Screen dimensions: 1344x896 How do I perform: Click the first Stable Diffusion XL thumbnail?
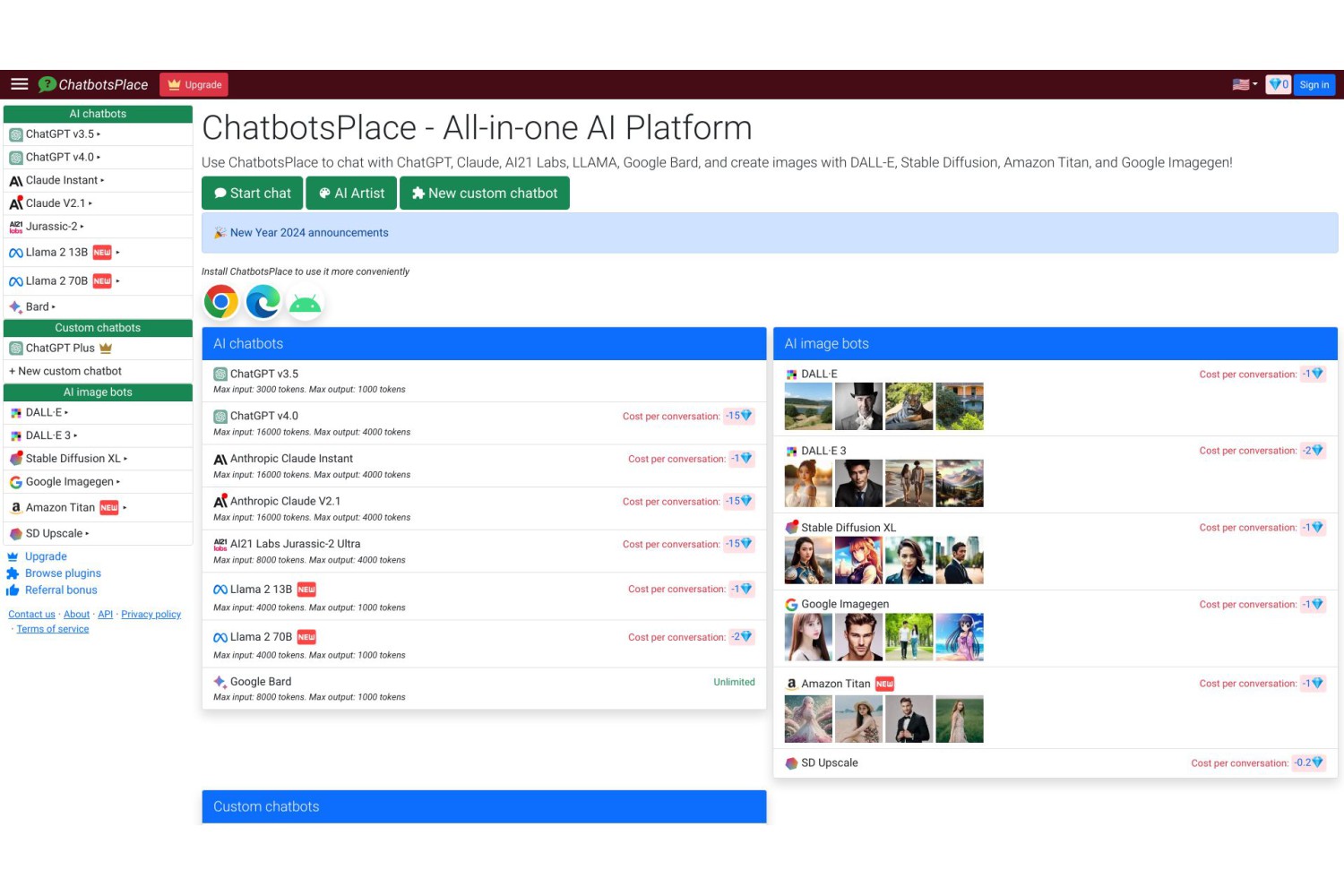pyautogui.click(x=808, y=560)
